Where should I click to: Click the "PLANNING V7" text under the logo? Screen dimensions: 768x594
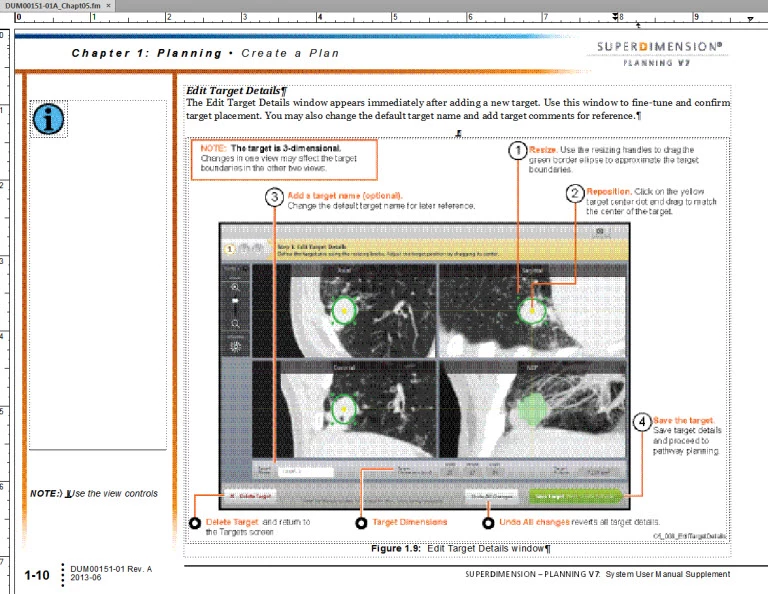(656, 63)
